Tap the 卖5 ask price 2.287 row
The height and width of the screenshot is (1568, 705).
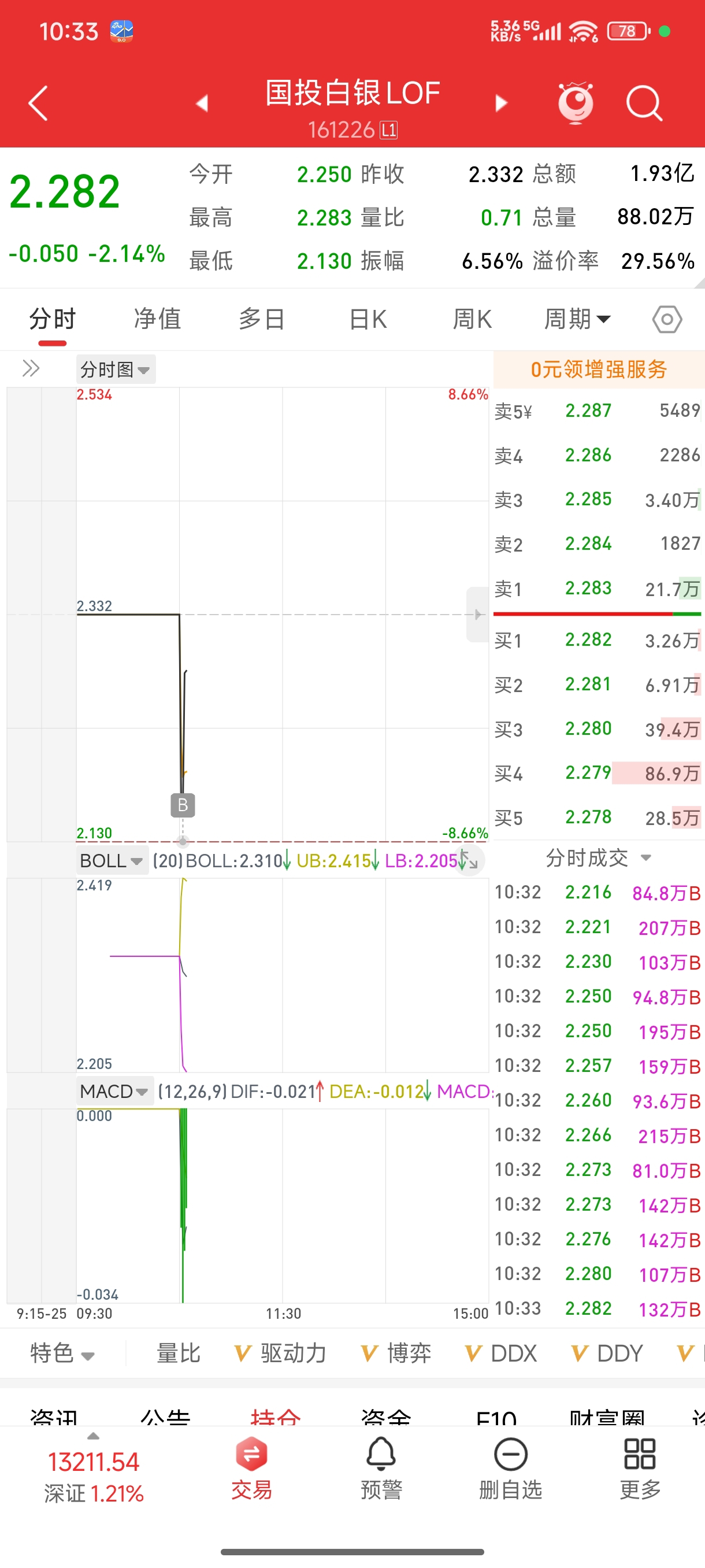[598, 411]
